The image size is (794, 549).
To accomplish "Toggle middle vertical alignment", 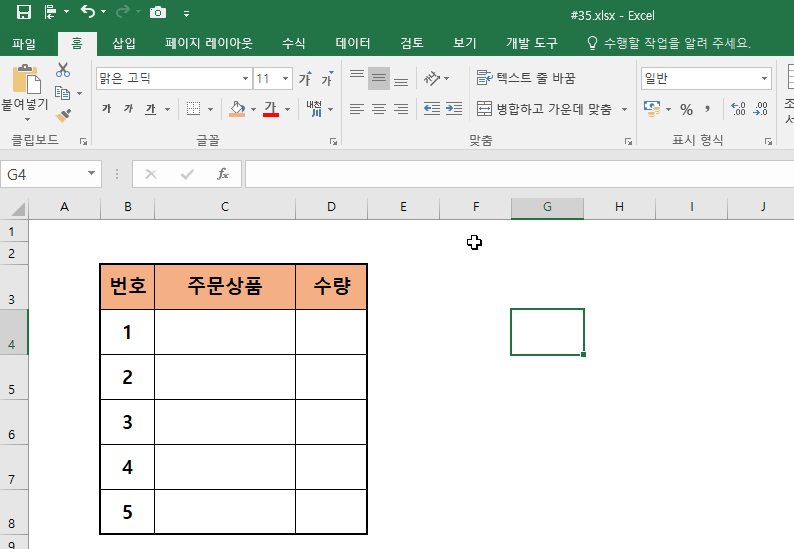I will (379, 79).
